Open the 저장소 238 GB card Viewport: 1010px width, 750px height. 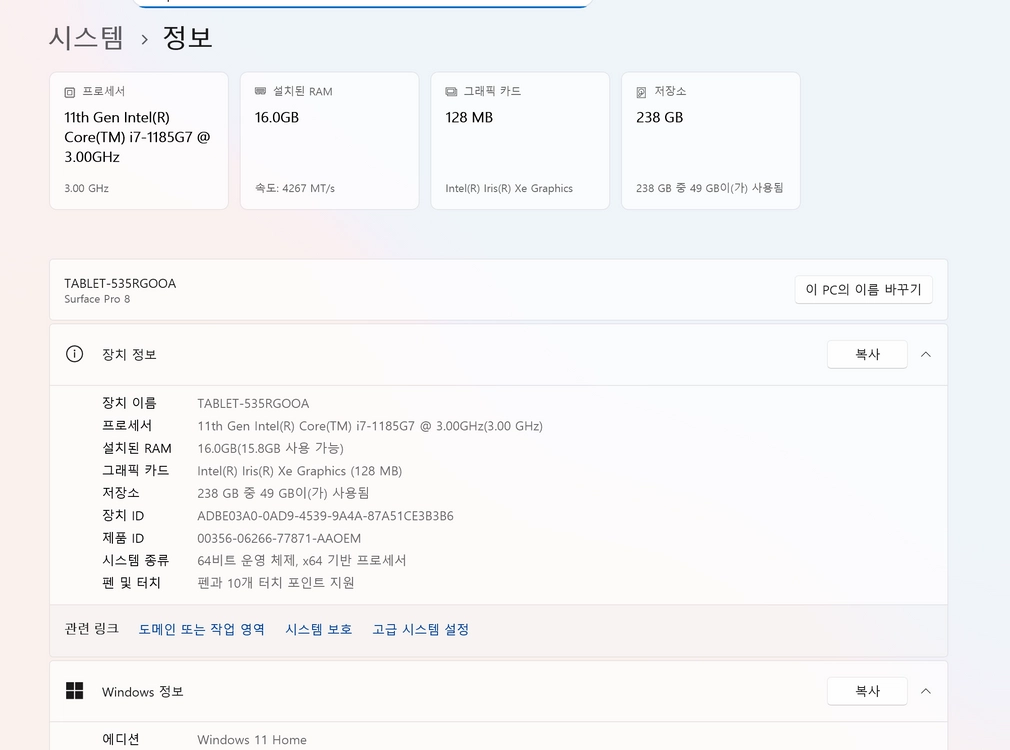(711, 140)
